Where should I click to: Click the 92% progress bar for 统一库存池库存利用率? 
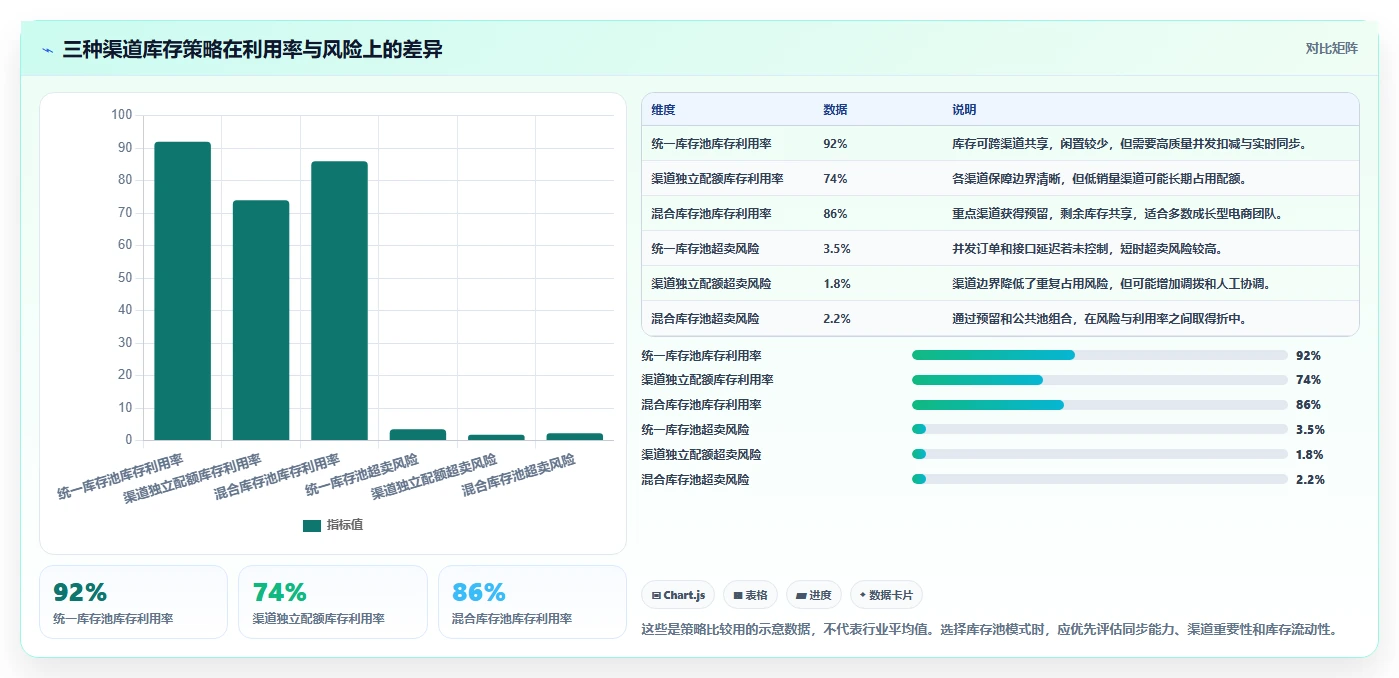tap(1100, 355)
